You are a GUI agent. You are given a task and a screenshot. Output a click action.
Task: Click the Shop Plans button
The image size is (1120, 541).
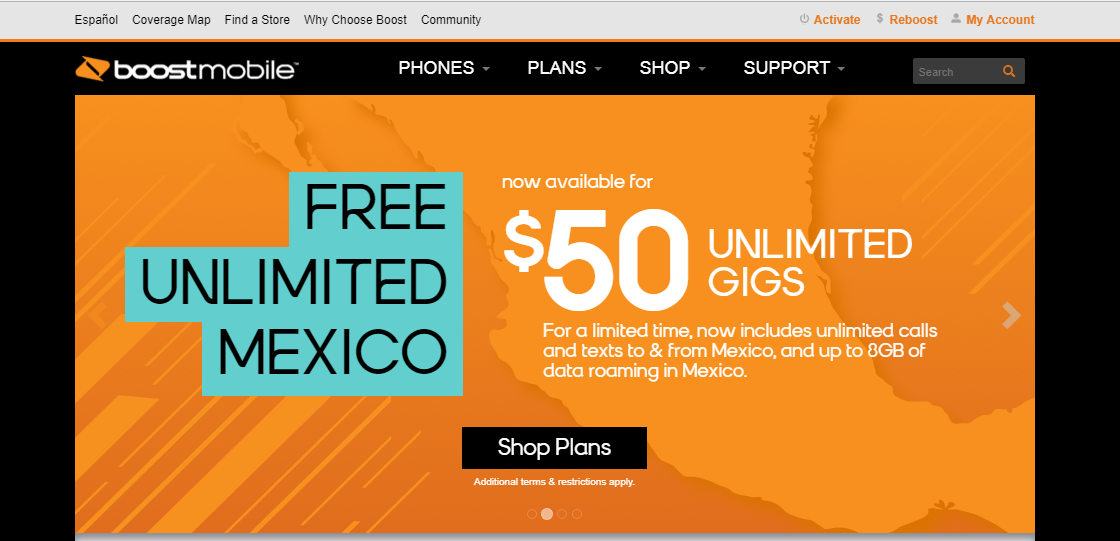click(554, 448)
